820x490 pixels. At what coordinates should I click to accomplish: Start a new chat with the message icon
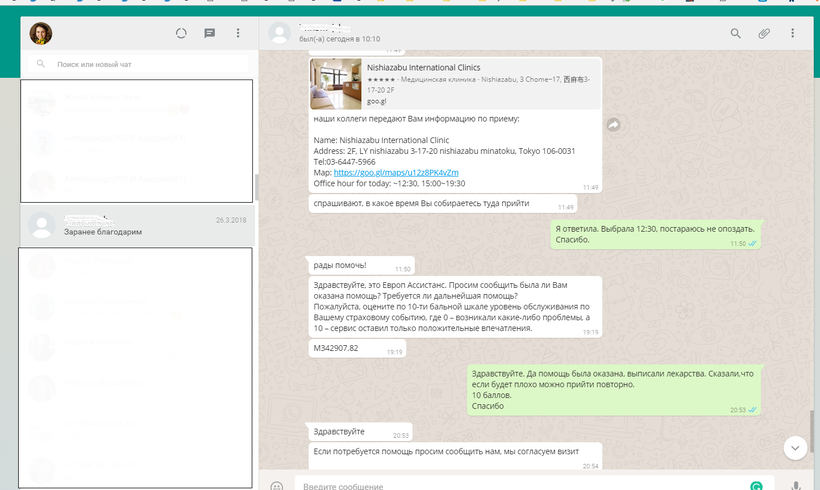point(210,33)
